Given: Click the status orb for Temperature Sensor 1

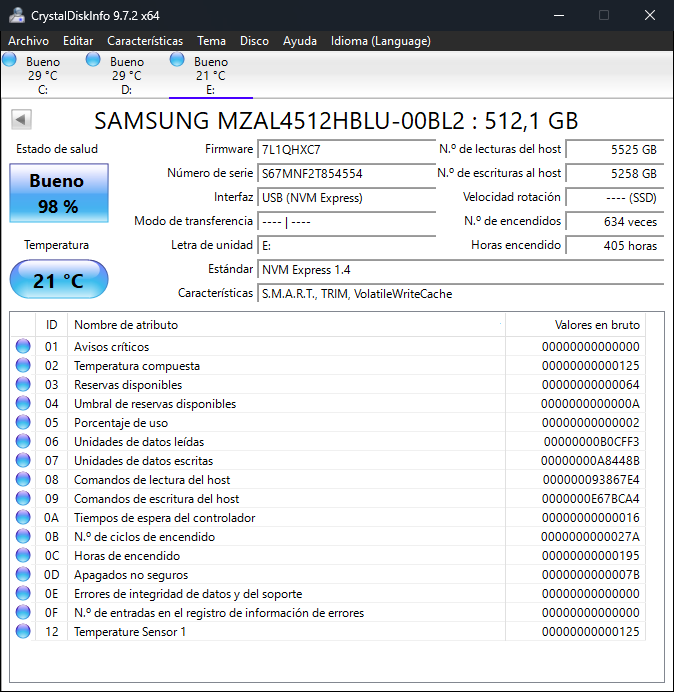Looking at the screenshot, I should pos(23,631).
